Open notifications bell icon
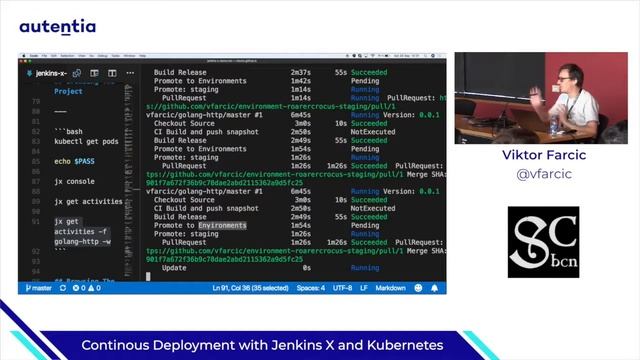This screenshot has width=640, height=360. [435, 288]
